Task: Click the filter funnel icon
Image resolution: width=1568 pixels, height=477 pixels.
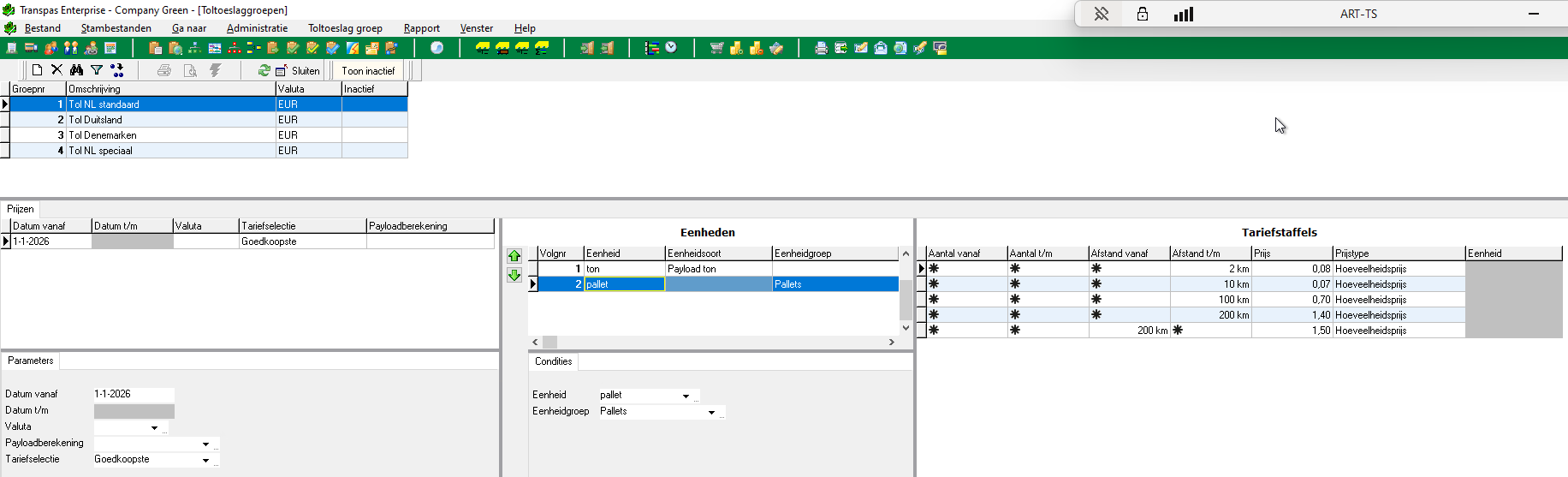Action: [97, 70]
